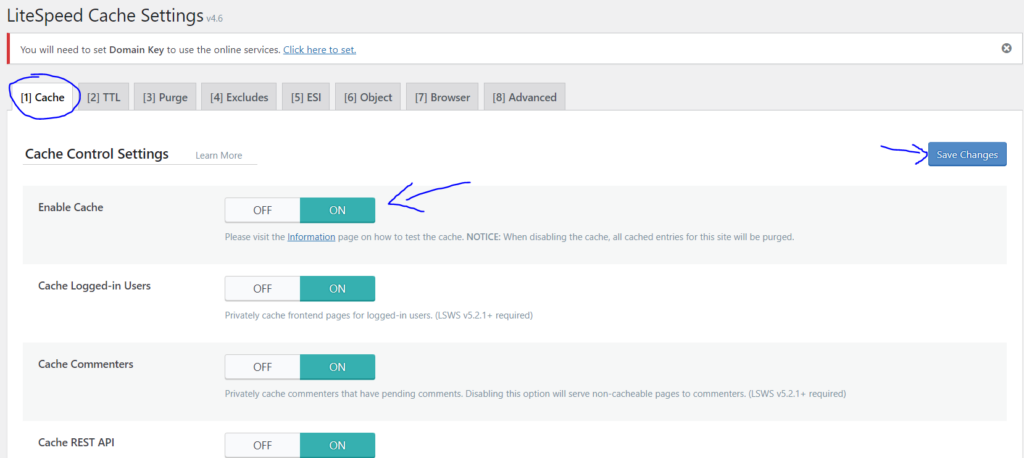Set Cache Commenters to ON

coord(338,367)
